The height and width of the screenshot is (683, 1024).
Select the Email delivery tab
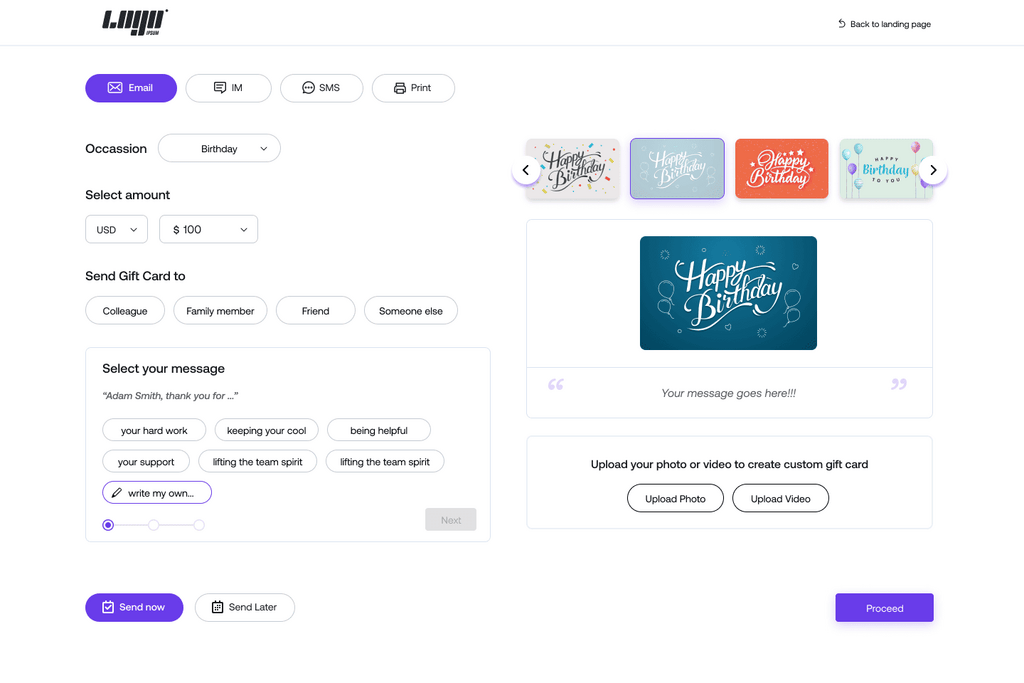[131, 88]
